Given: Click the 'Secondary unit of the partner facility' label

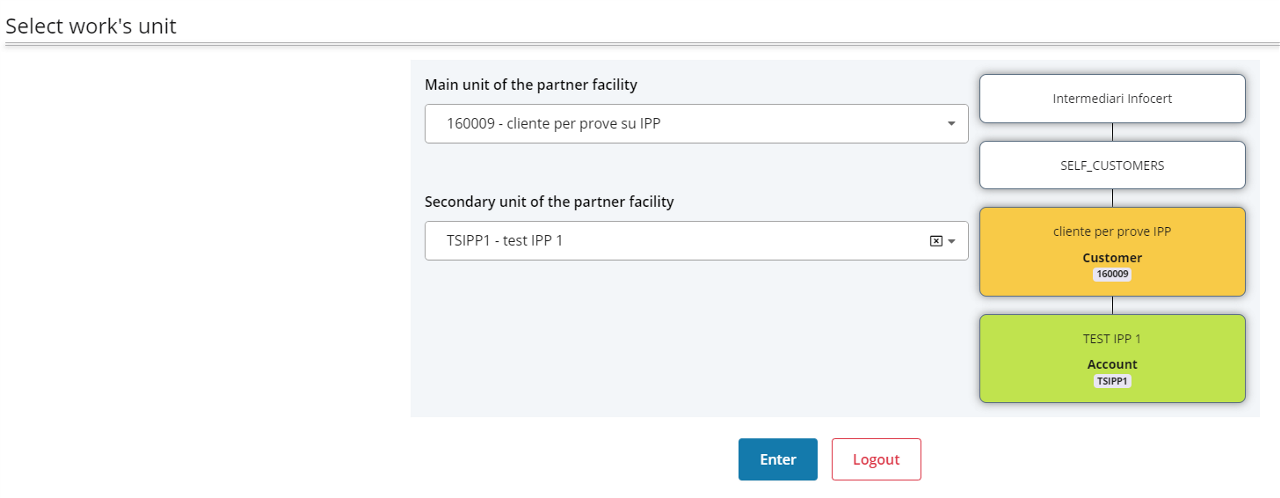Looking at the screenshot, I should point(549,202).
